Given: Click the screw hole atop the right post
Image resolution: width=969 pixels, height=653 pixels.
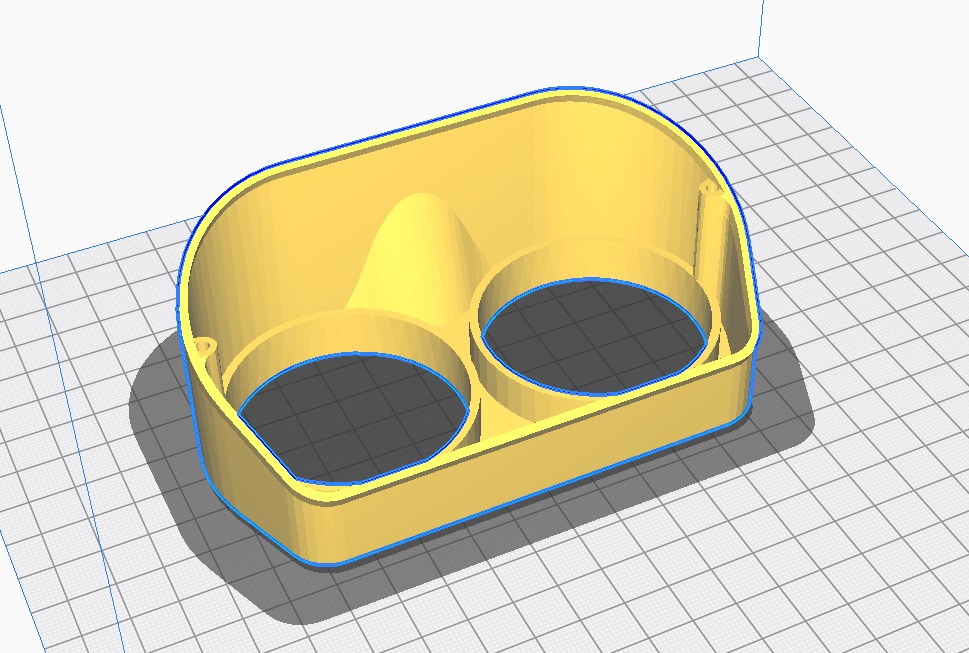Looking at the screenshot, I should (711, 187).
